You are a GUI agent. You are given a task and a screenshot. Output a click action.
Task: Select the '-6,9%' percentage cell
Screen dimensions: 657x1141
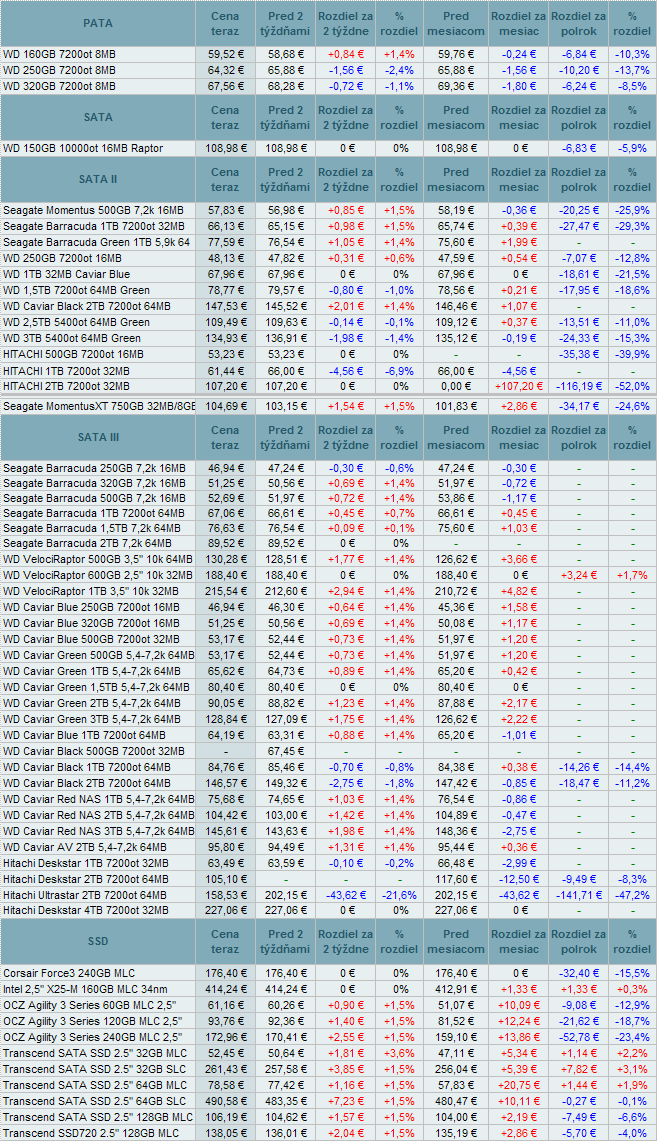[x=399, y=370]
